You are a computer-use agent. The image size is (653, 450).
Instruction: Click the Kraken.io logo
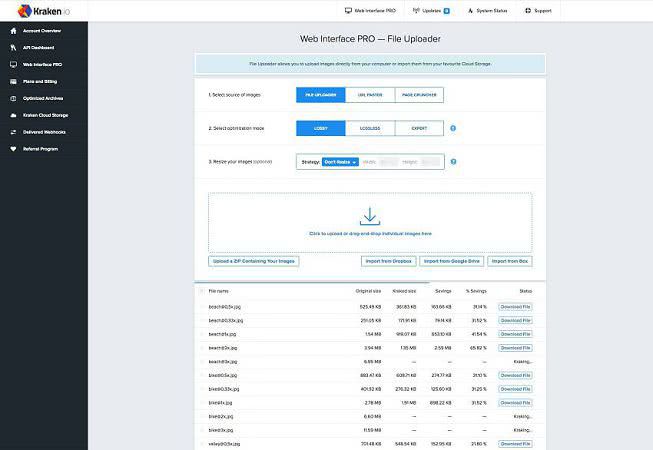click(x=30, y=11)
